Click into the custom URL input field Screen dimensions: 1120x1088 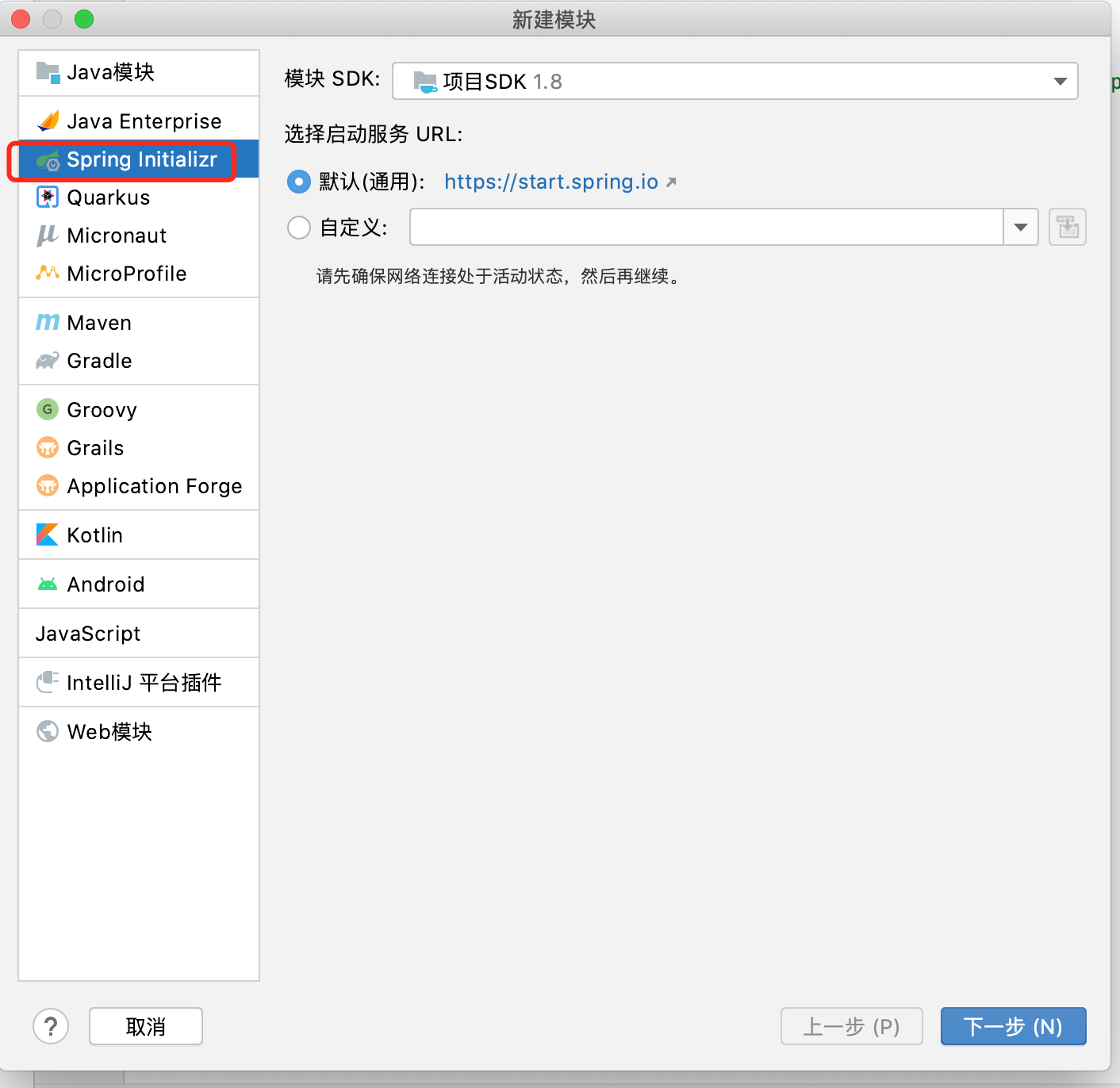[x=707, y=228]
